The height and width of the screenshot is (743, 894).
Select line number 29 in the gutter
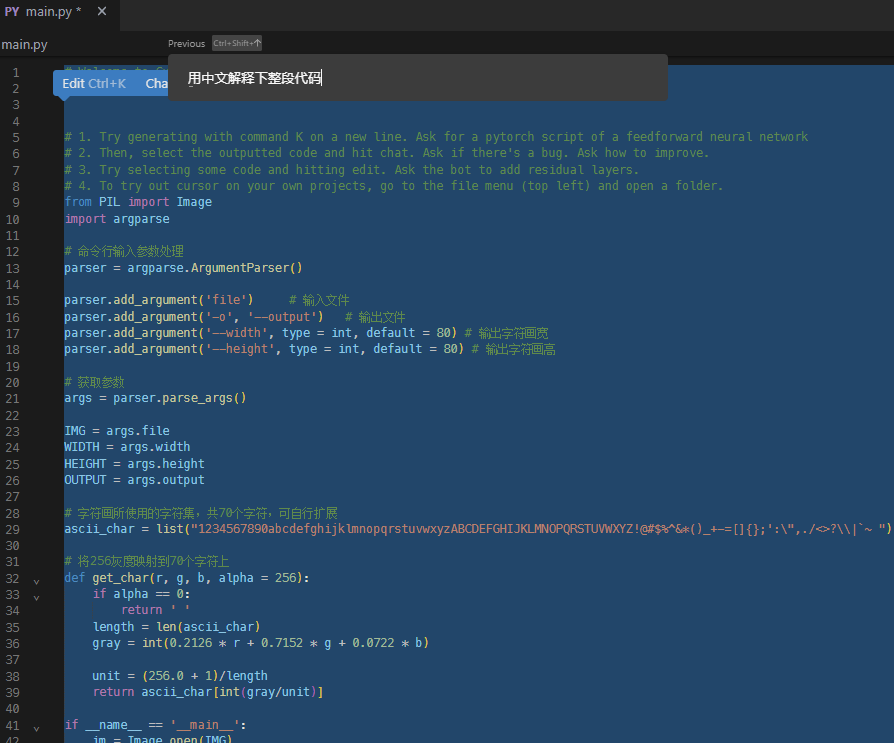click(13, 529)
